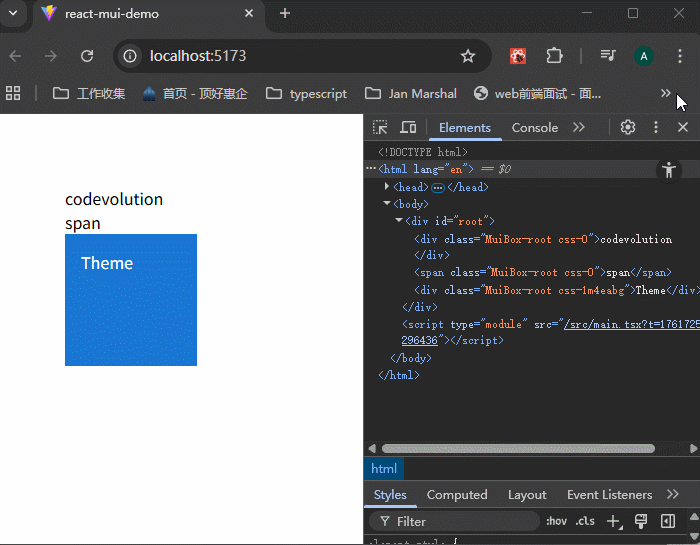Show more DevTools tabs next to Console

578,127
